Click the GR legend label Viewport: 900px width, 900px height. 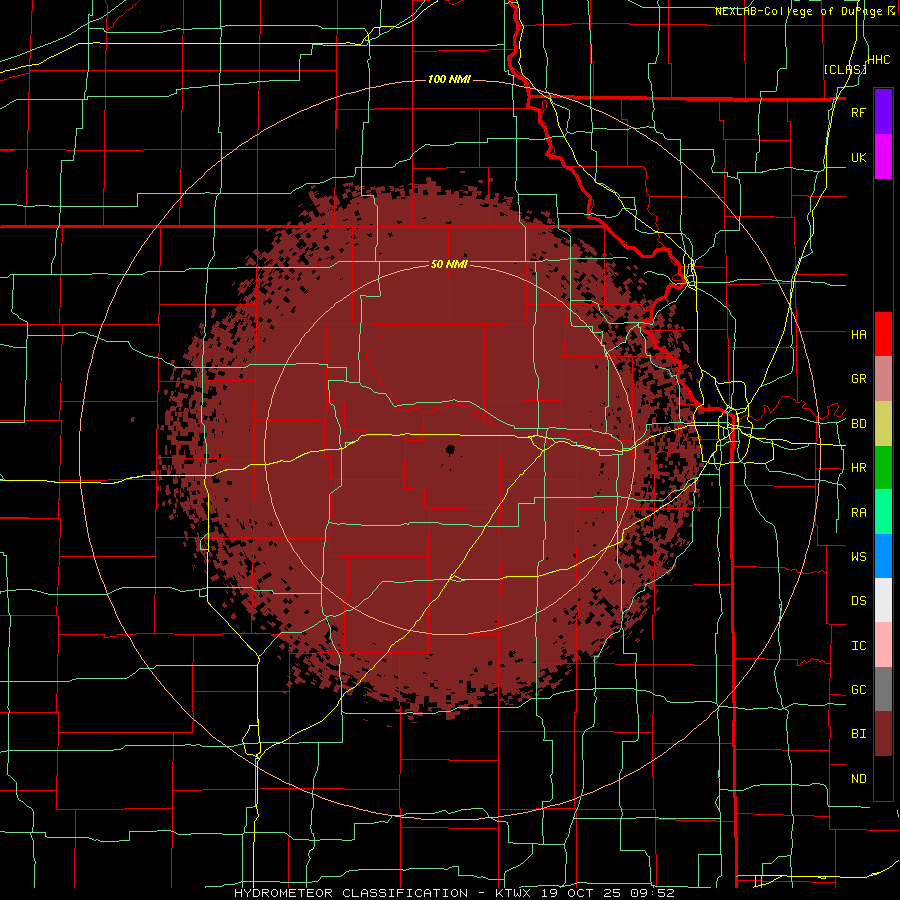pyautogui.click(x=858, y=379)
